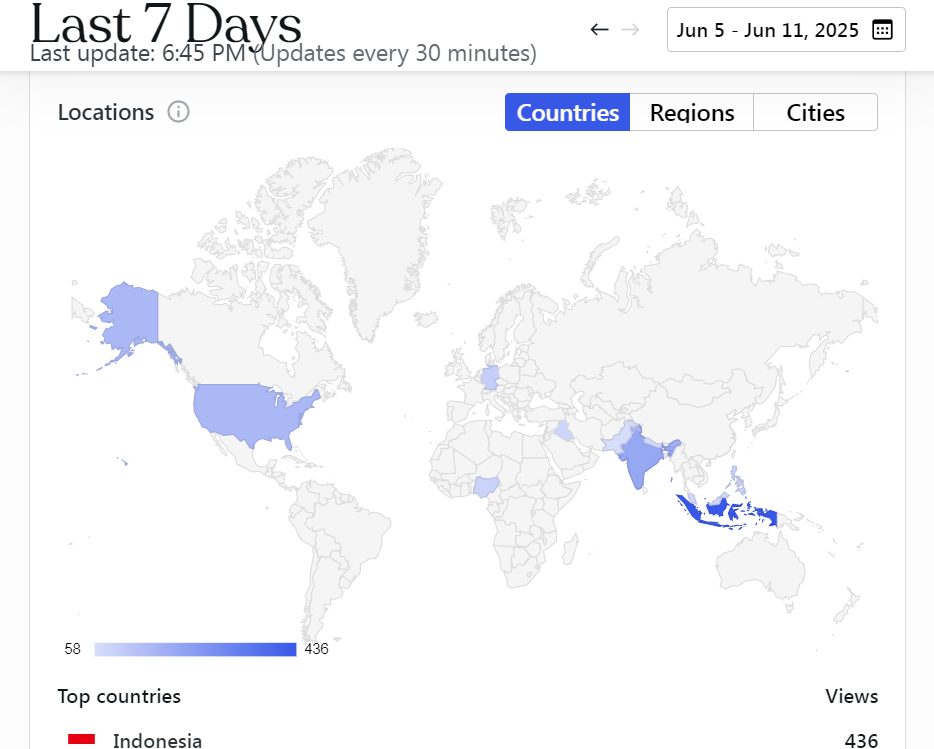Screen dimensions: 934x749
Task: Switch to the Regions tab
Action: [x=692, y=113]
